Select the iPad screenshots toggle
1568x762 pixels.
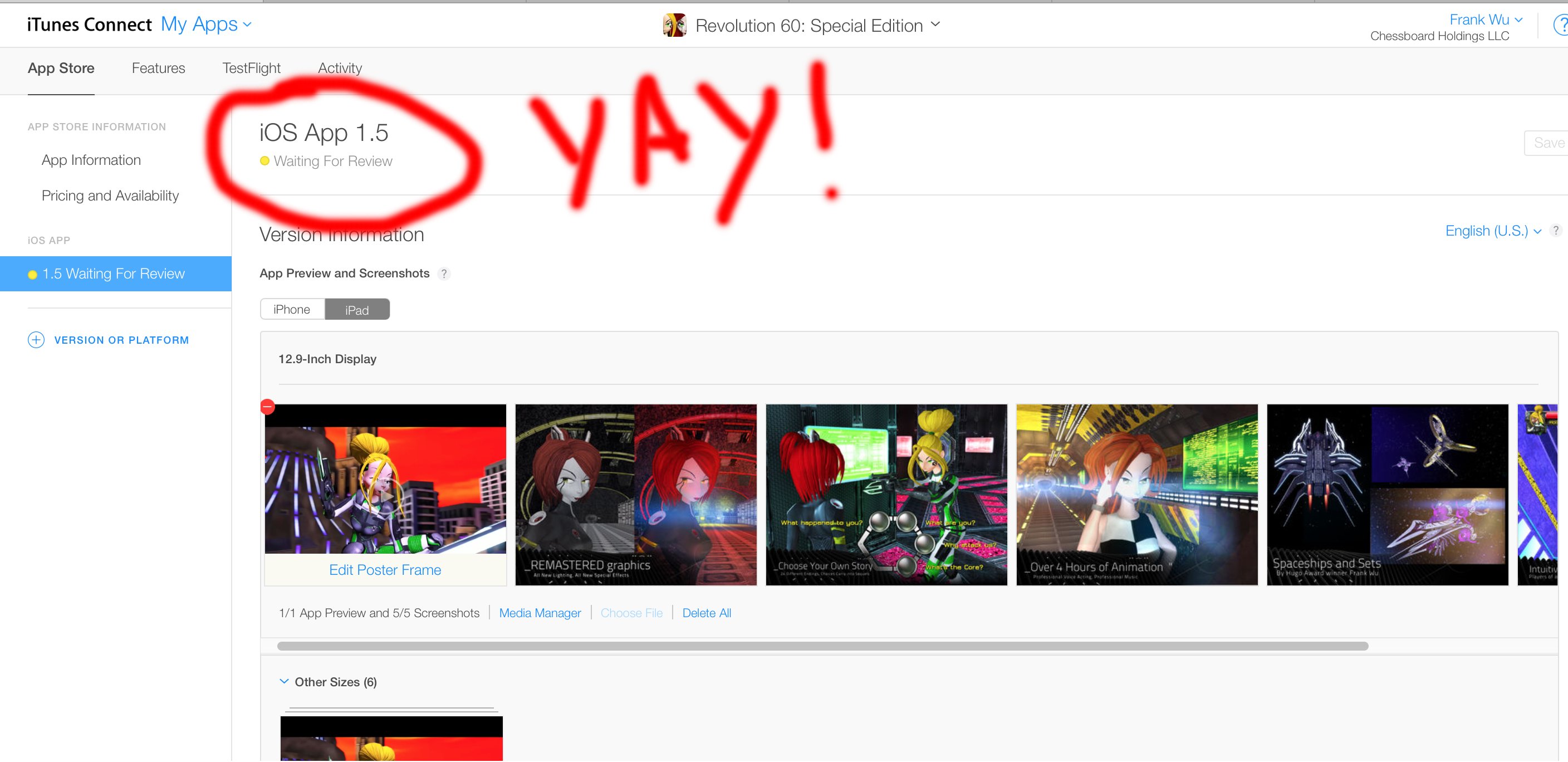coord(357,310)
